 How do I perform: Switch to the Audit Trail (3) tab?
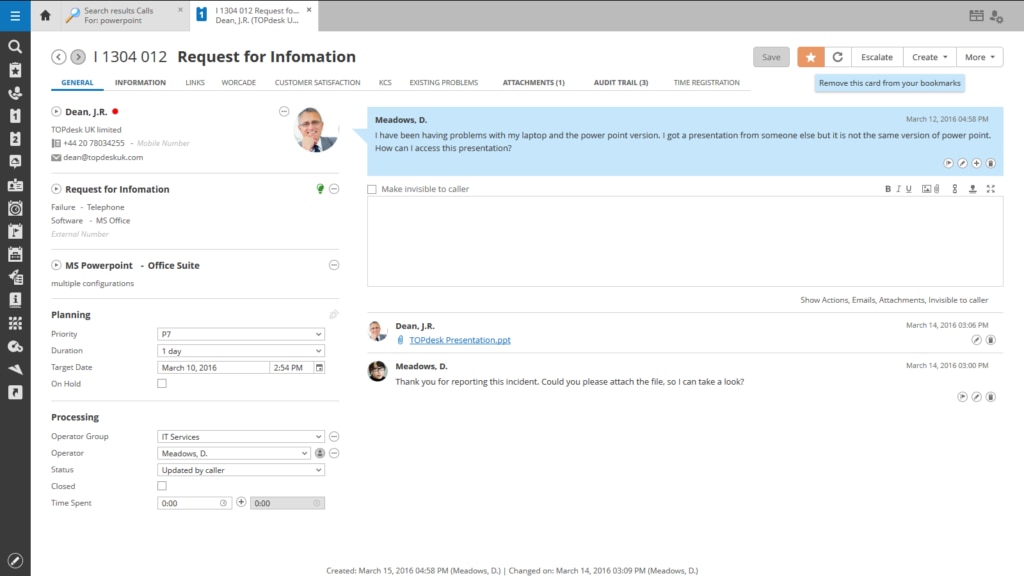620,82
